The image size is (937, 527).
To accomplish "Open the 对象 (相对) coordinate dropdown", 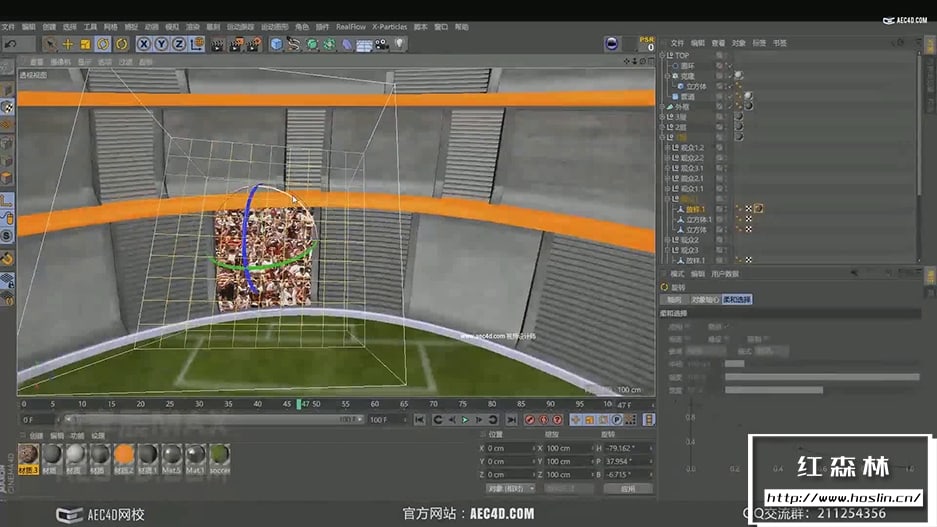I will pos(510,488).
